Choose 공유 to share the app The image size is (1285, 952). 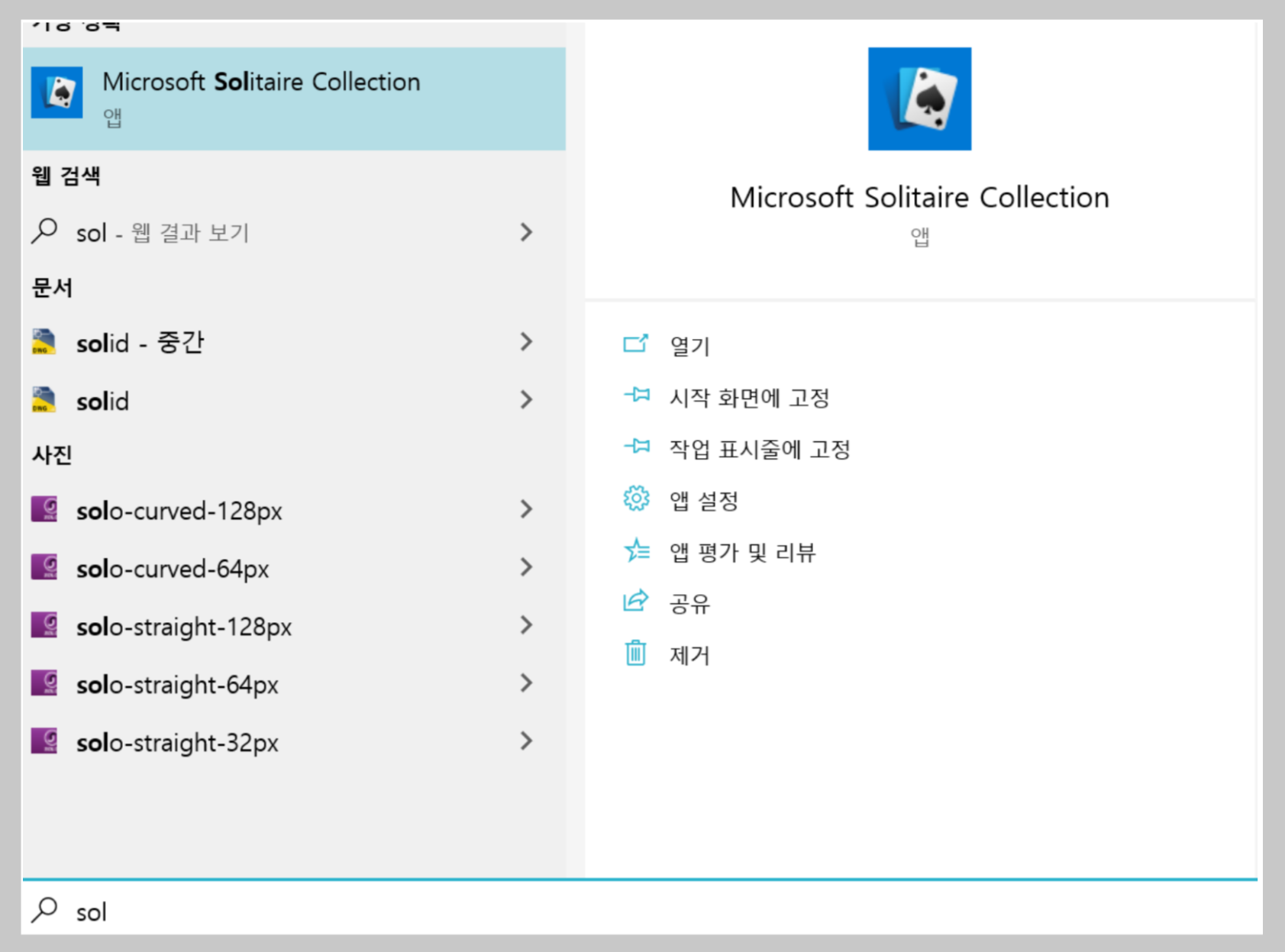pos(689,604)
